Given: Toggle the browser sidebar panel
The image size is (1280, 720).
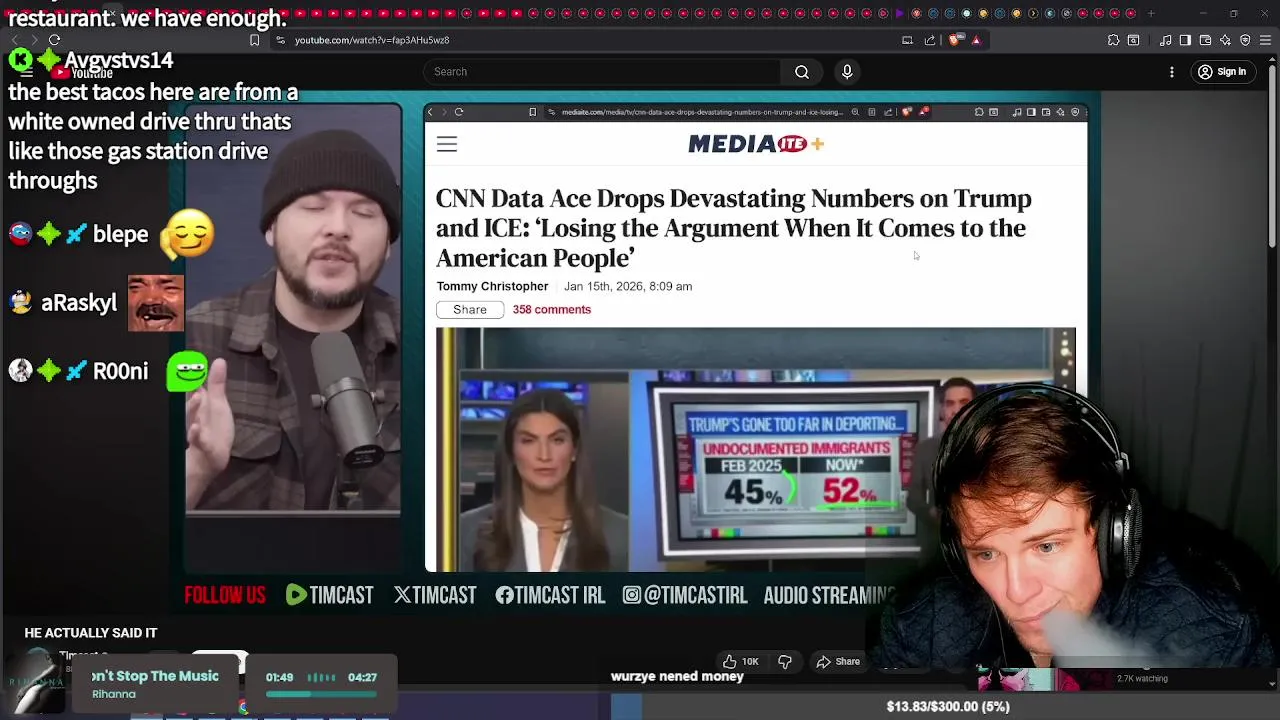Looking at the screenshot, I should pos(1185,40).
